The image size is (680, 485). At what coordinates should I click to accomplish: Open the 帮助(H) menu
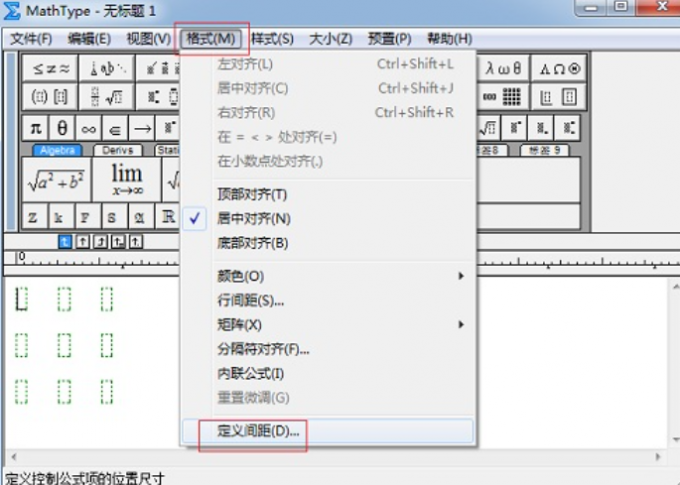pyautogui.click(x=449, y=39)
